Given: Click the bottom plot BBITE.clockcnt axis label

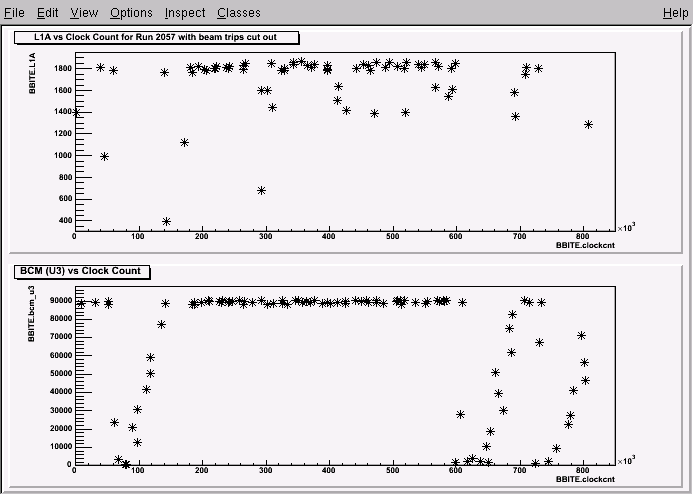Looking at the screenshot, I should point(585,479).
